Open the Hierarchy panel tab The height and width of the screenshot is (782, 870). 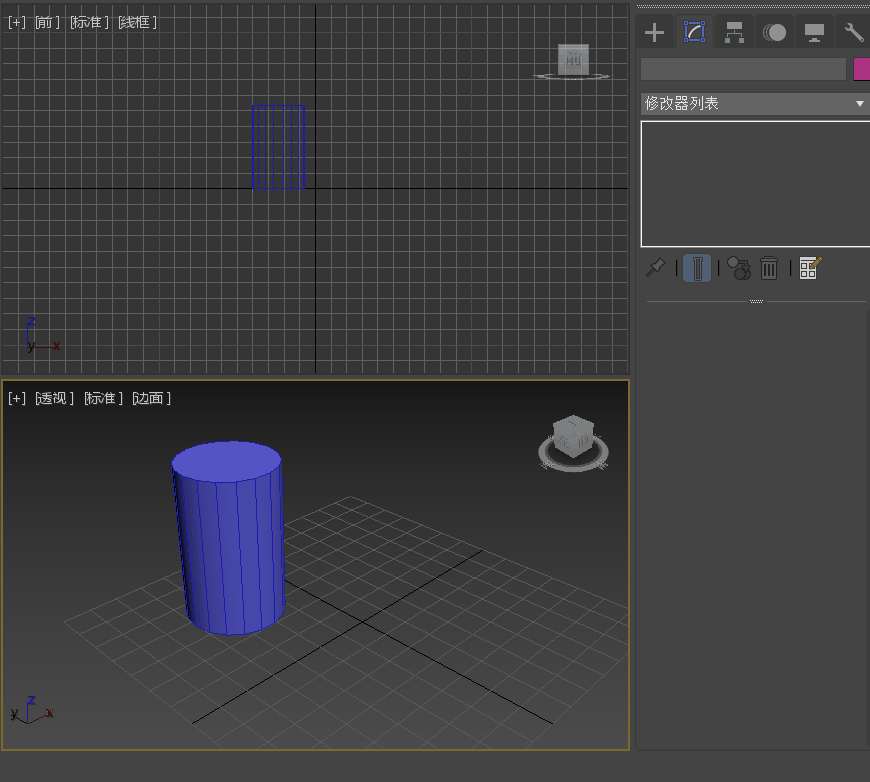pos(735,32)
